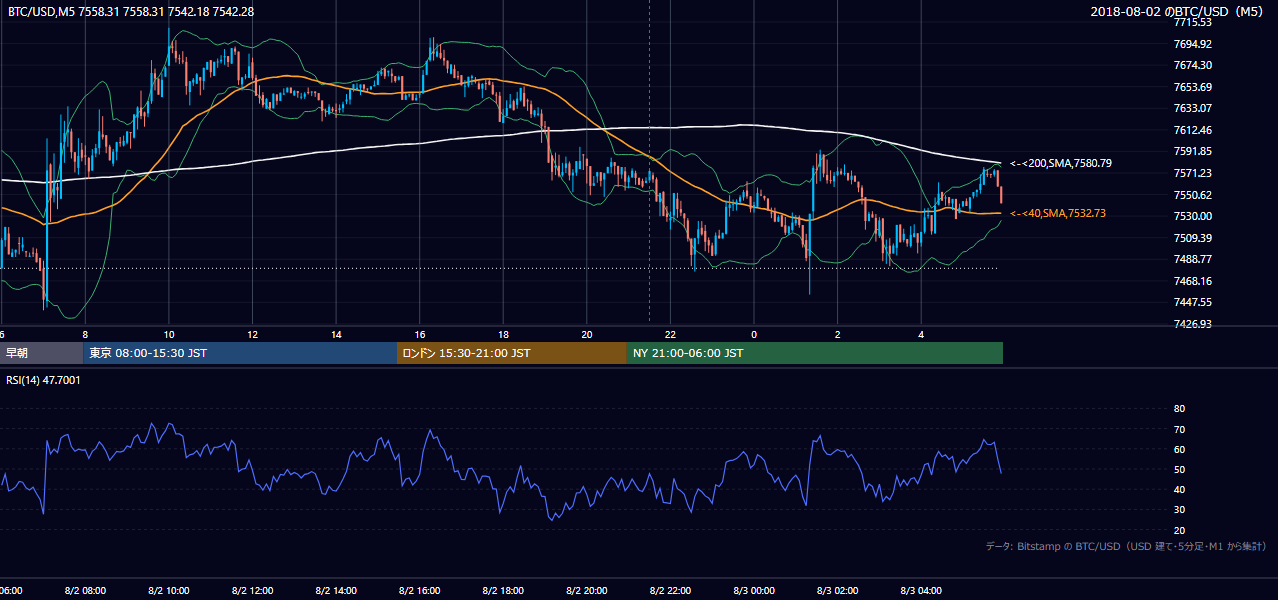Click the Bitstamp data source note

click(x=1126, y=546)
